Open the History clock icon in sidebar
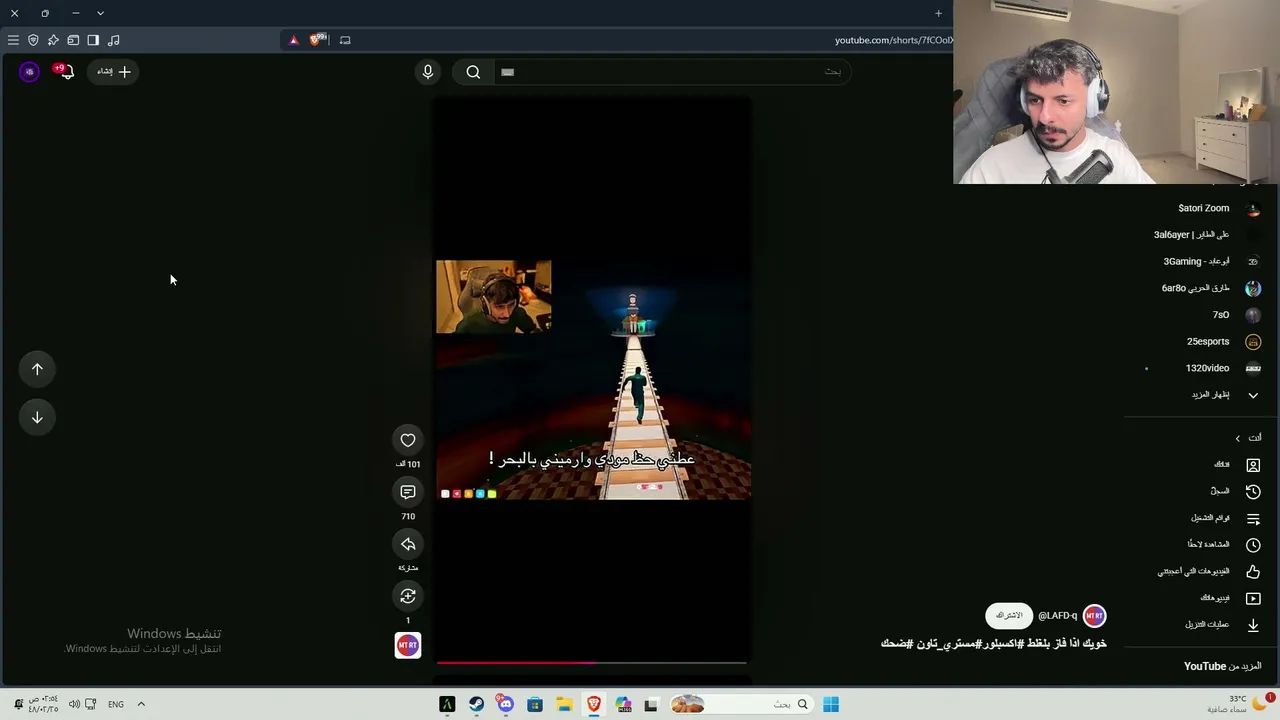 coord(1253,491)
